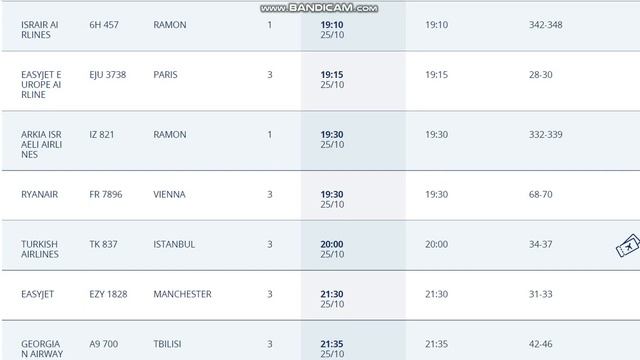Click check-in counters 342-348
The width and height of the screenshot is (640, 360).
pyautogui.click(x=546, y=24)
